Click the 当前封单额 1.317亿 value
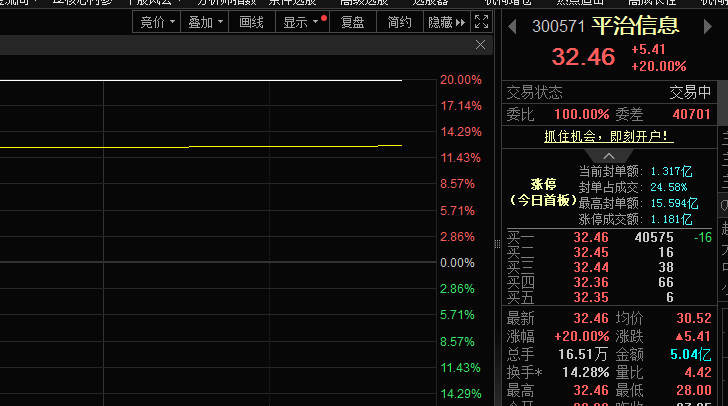 671,171
